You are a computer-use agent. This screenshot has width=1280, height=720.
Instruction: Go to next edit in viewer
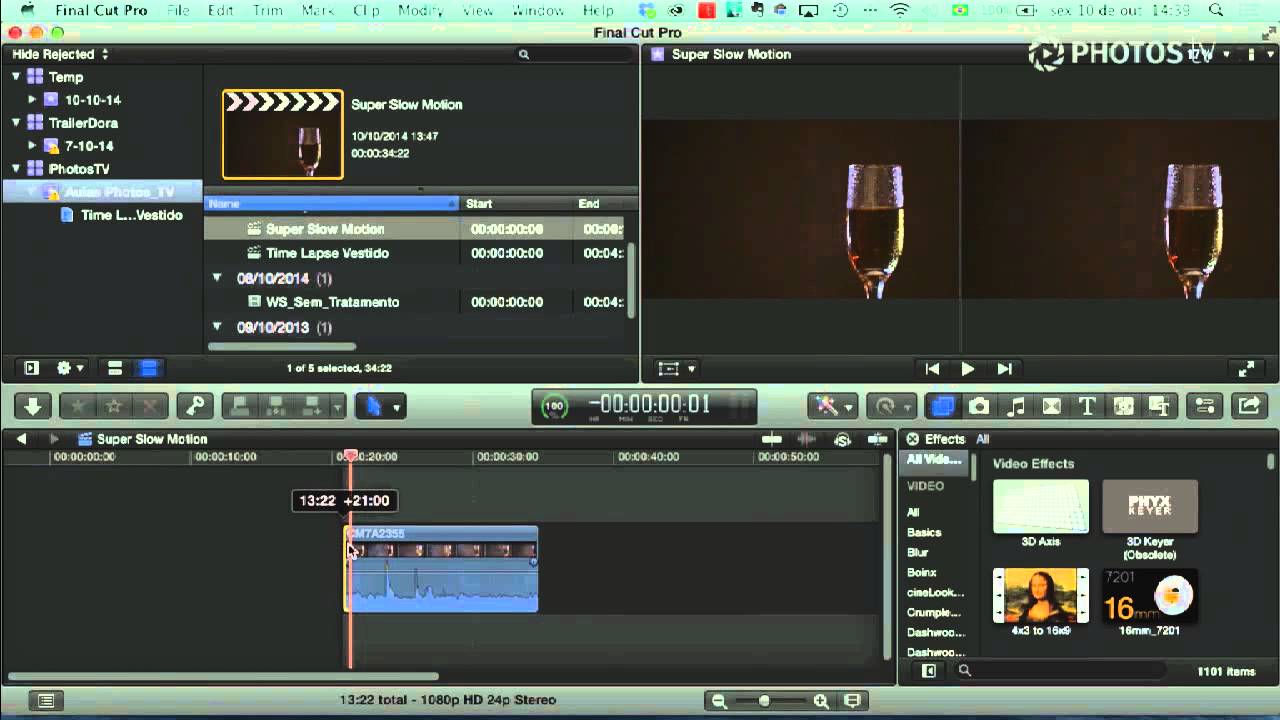[1005, 369]
